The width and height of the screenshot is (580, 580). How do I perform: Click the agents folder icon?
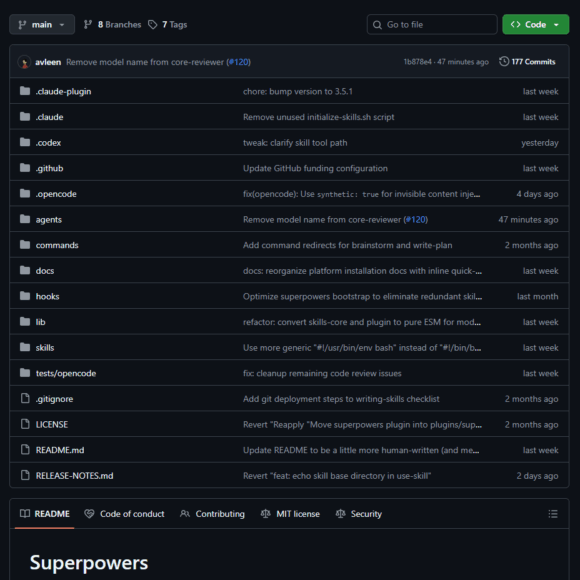[x=25, y=219]
